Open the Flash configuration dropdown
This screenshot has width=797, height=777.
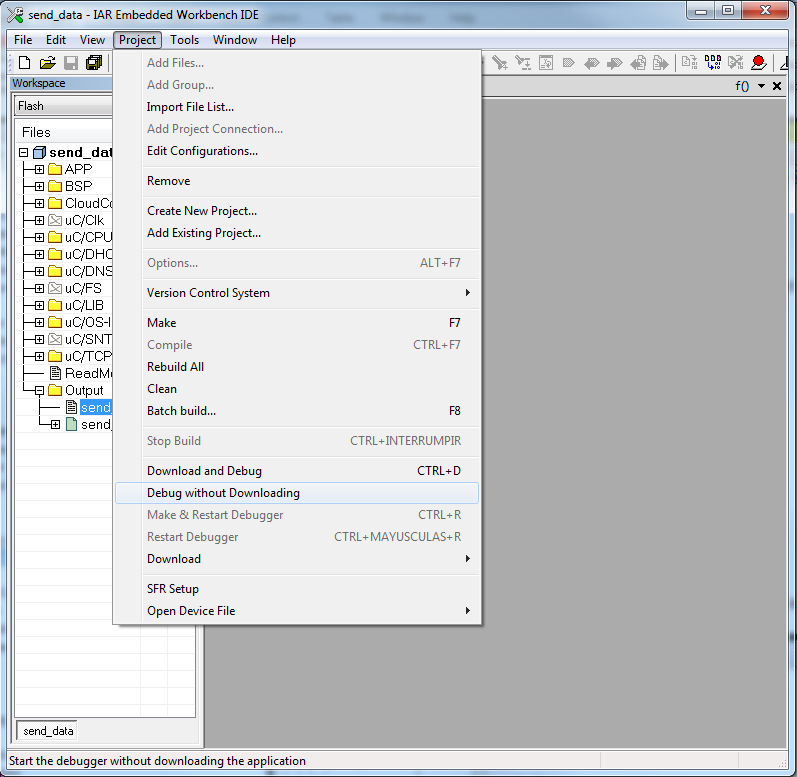pos(62,106)
